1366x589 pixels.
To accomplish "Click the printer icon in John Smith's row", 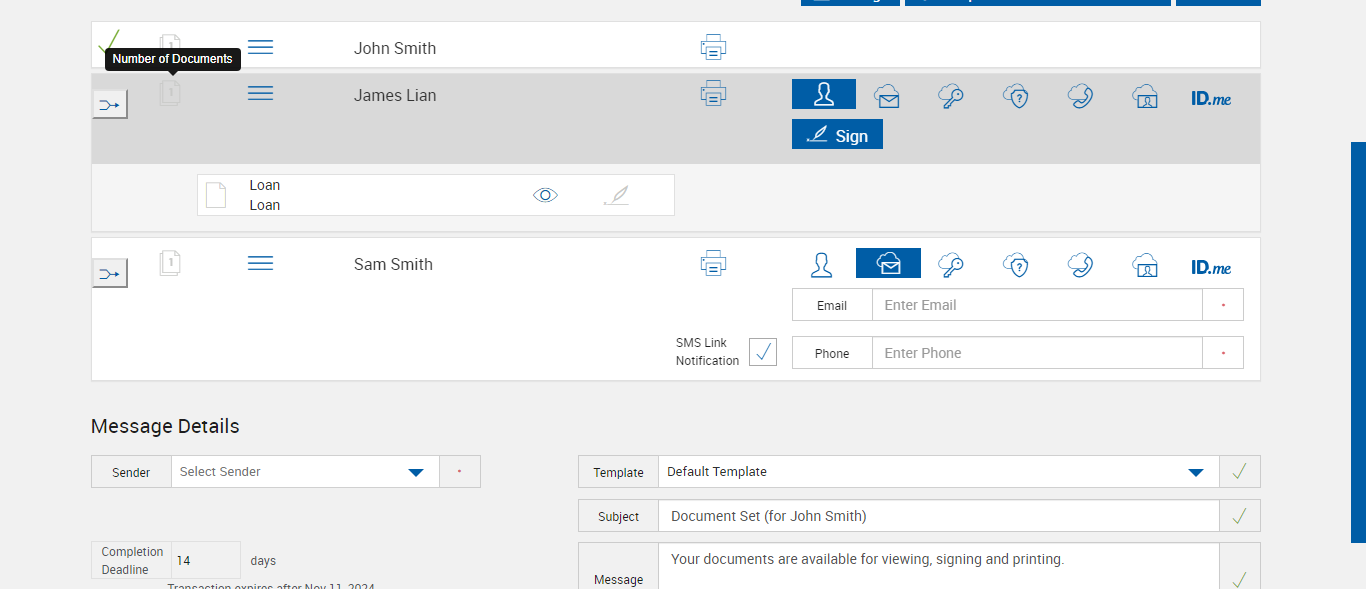I will (x=713, y=47).
